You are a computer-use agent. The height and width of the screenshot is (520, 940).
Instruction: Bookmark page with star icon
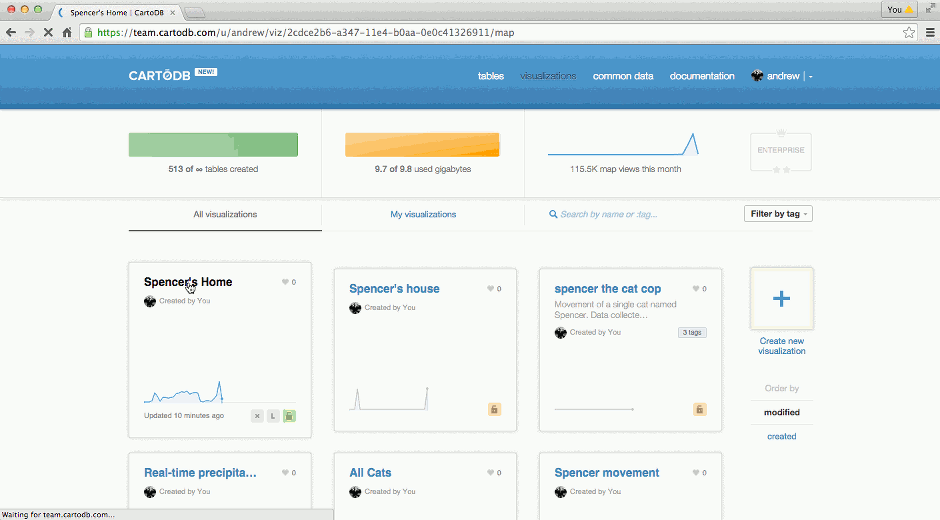[909, 32]
